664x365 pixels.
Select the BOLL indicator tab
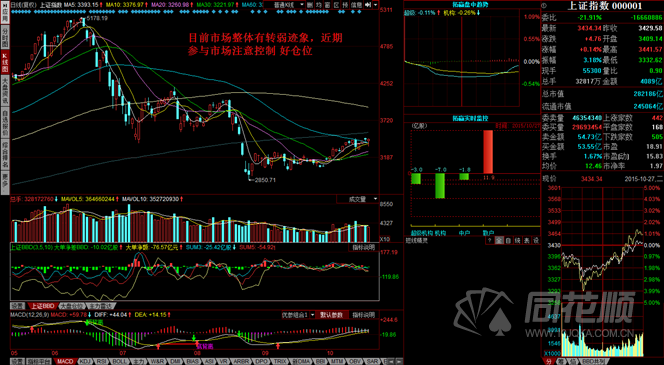click(x=118, y=361)
